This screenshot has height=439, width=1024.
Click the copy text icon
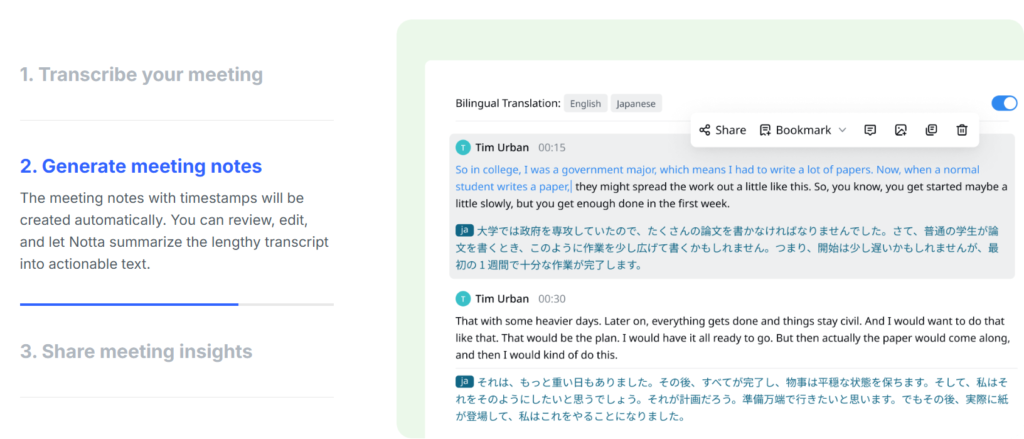click(x=931, y=130)
